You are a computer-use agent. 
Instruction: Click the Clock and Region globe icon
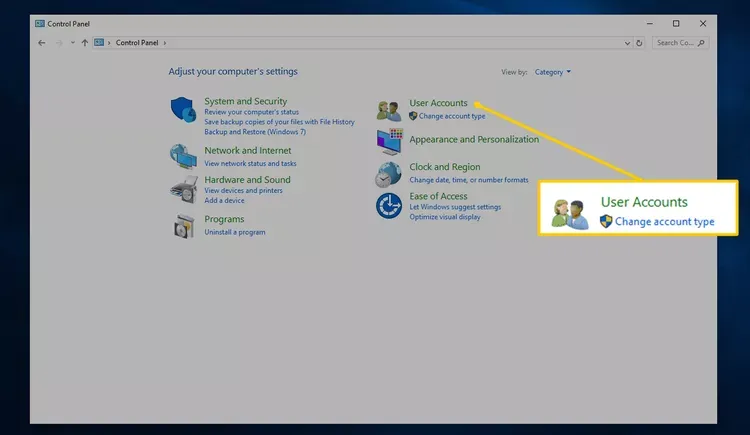click(388, 174)
